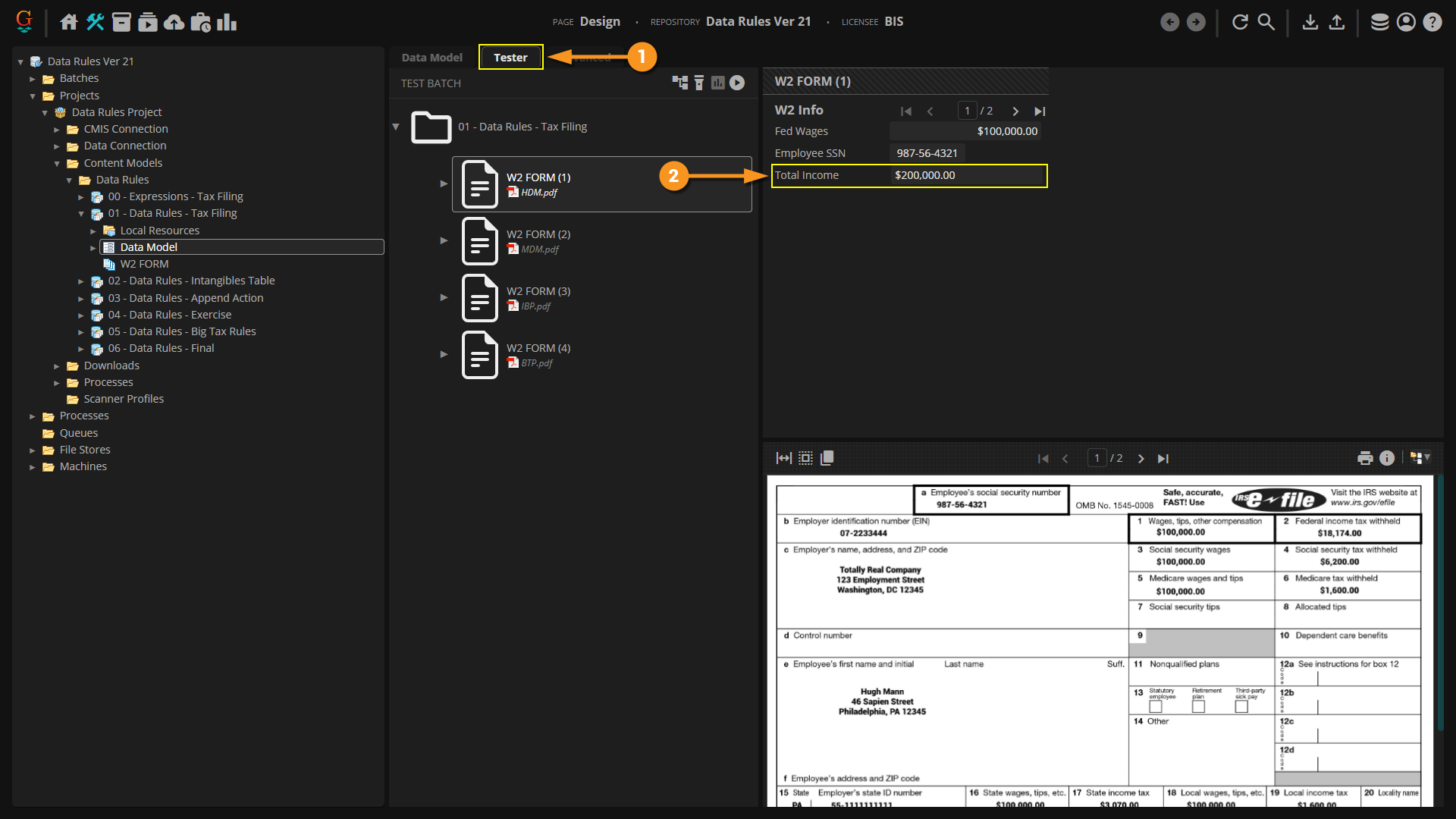Click the print icon in document viewer
Image resolution: width=1456 pixels, height=819 pixels.
tap(1365, 458)
